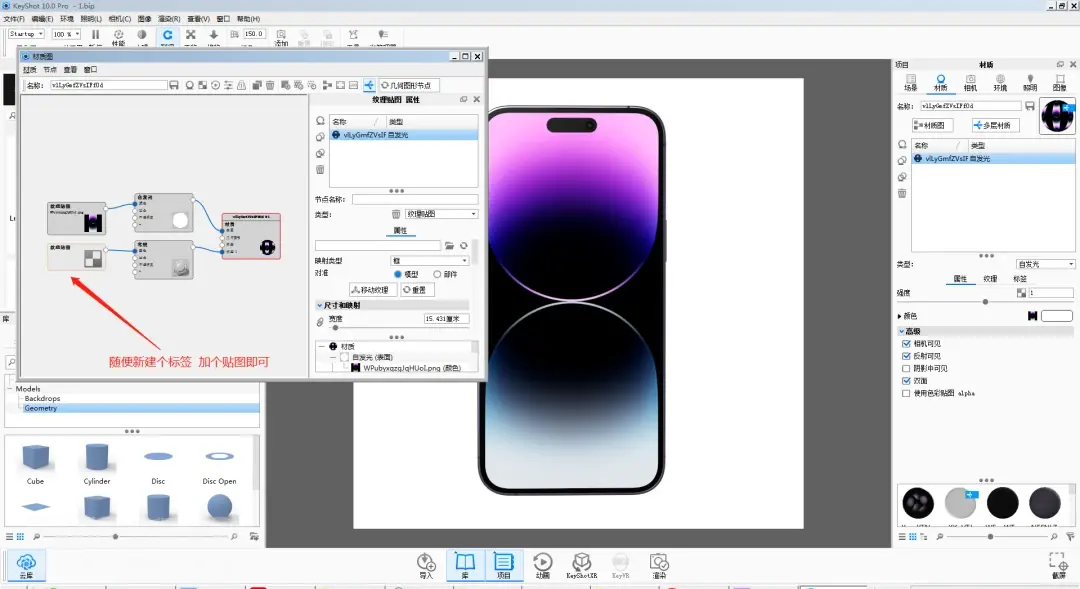Collapse the Models tree node
The width and height of the screenshot is (1080, 589).
[x=10, y=389]
